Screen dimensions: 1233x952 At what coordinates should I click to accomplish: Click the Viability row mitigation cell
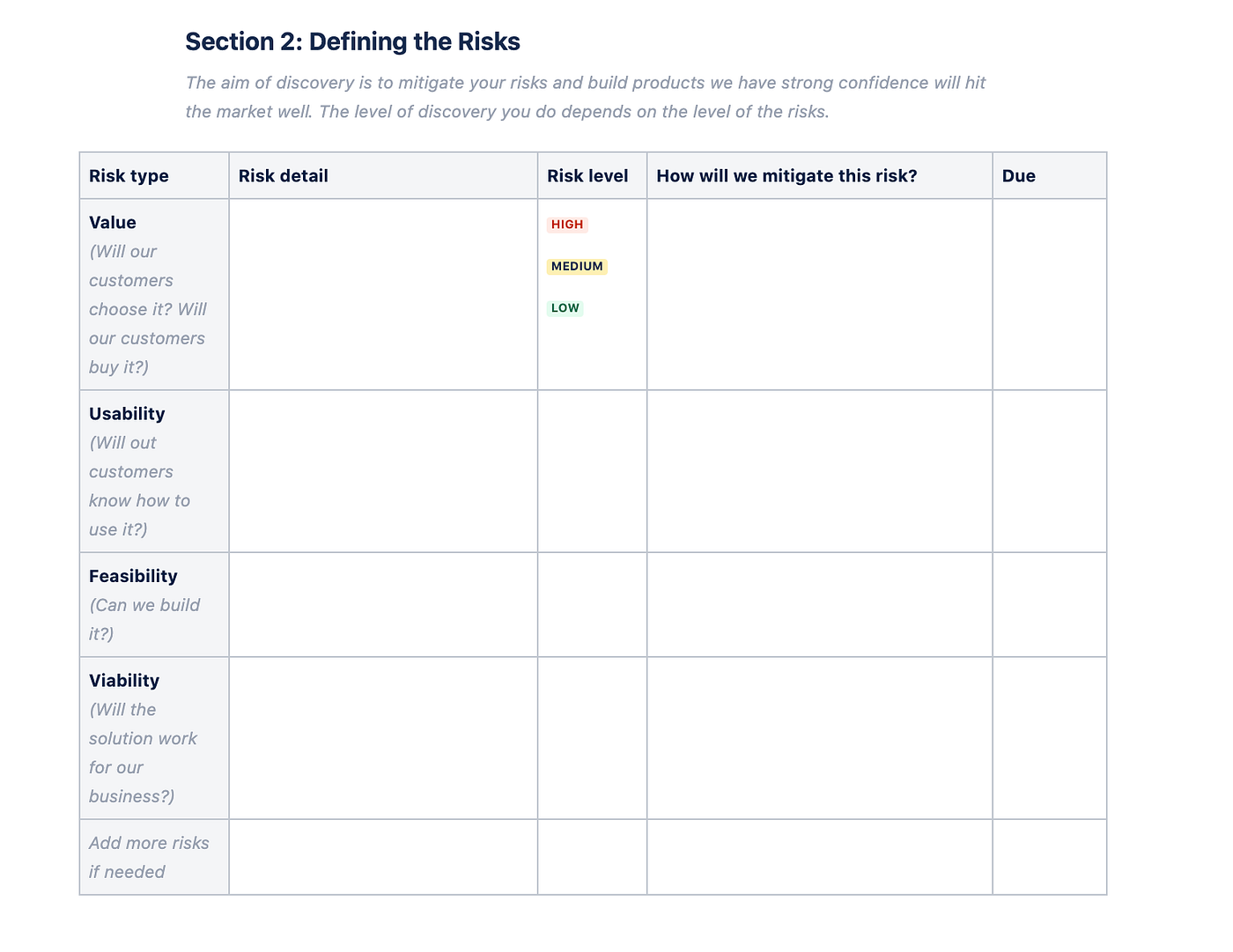coord(820,738)
